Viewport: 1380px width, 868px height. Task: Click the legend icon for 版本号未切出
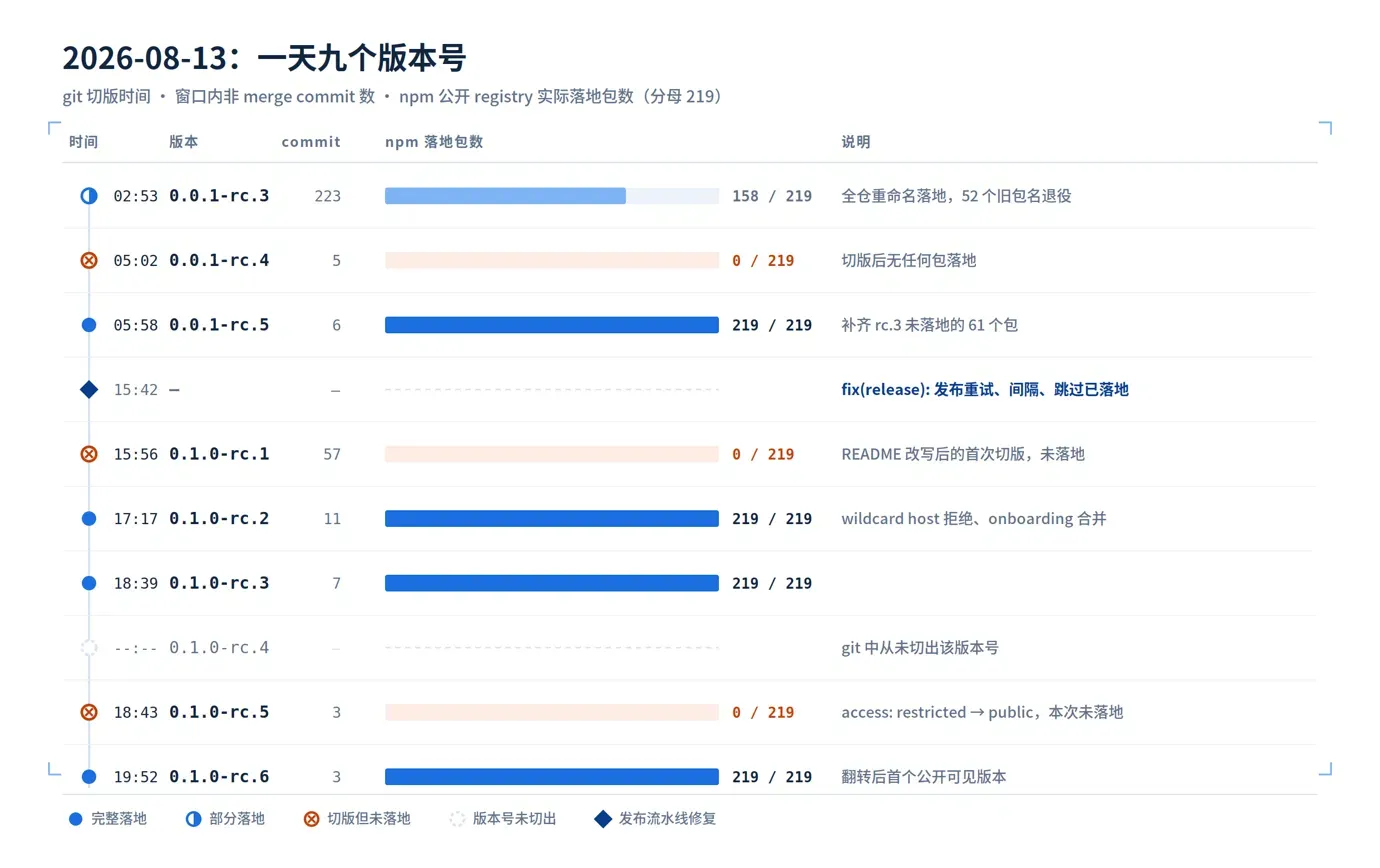(457, 819)
